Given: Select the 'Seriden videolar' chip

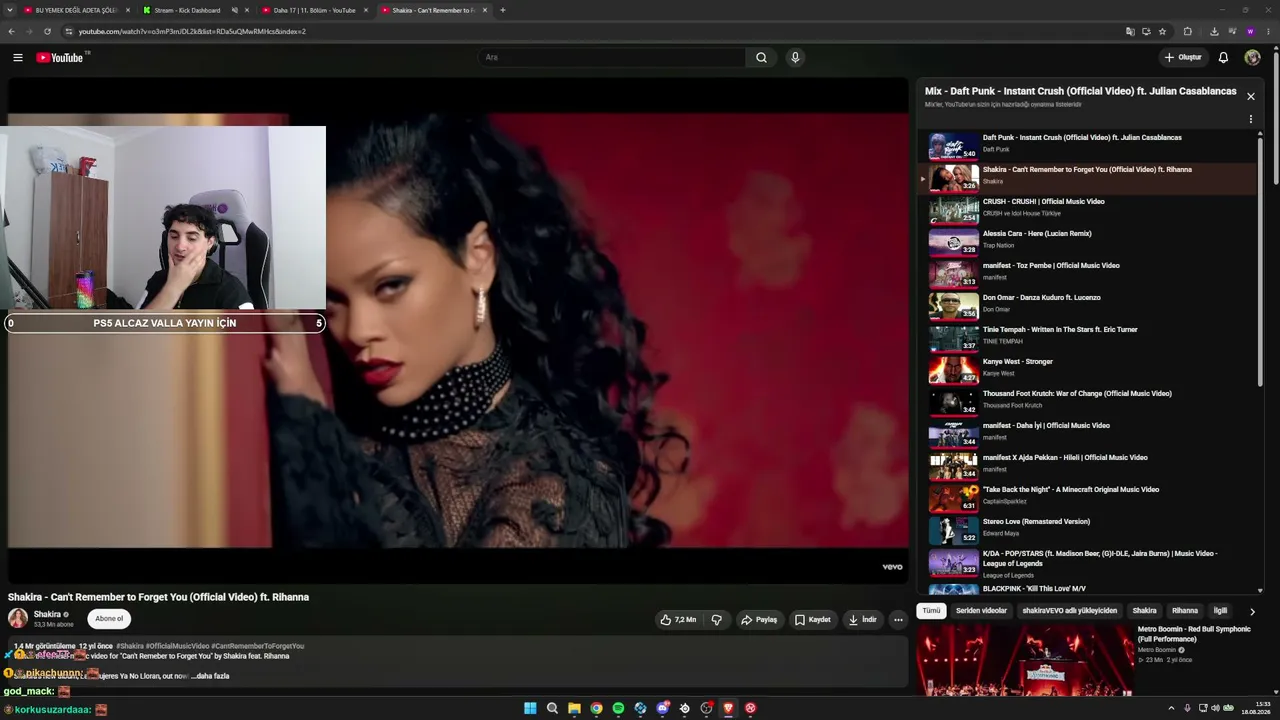Looking at the screenshot, I should click(x=981, y=611).
